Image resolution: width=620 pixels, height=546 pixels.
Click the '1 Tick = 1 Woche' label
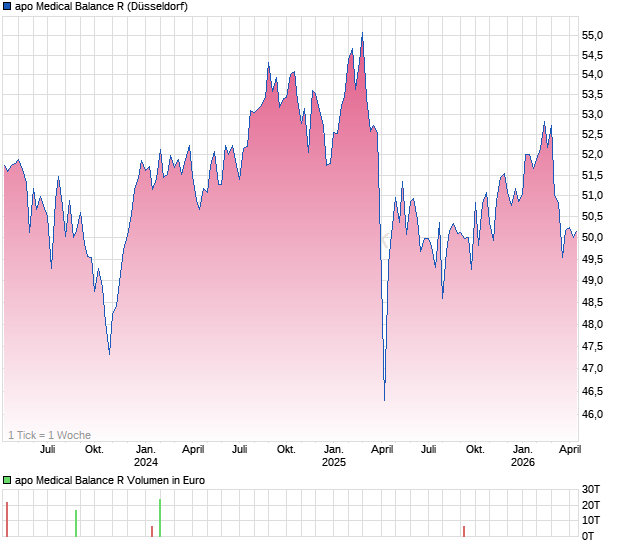(x=49, y=435)
